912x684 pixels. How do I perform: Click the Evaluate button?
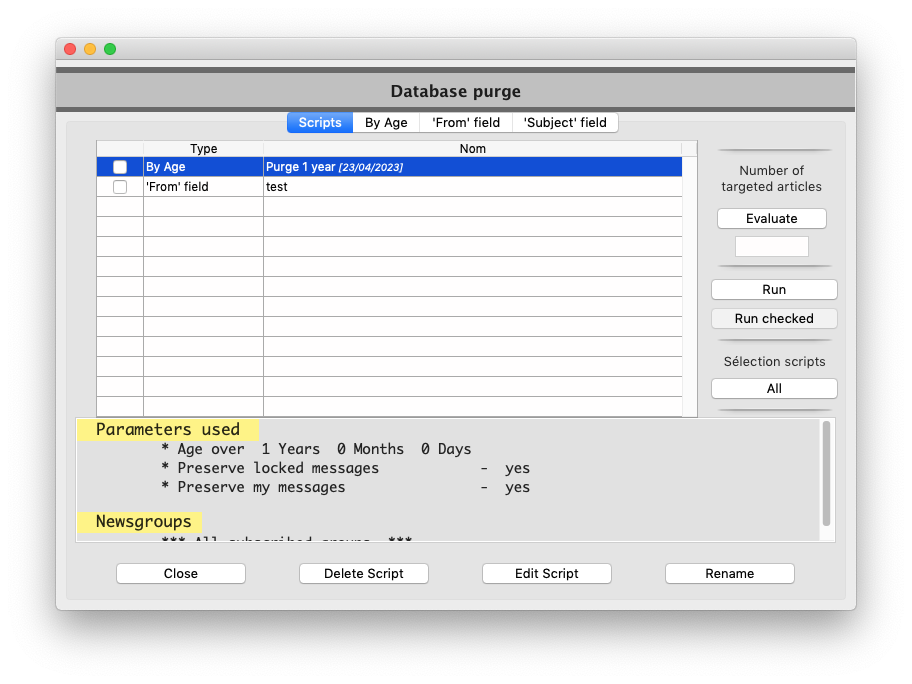pyautogui.click(x=771, y=219)
